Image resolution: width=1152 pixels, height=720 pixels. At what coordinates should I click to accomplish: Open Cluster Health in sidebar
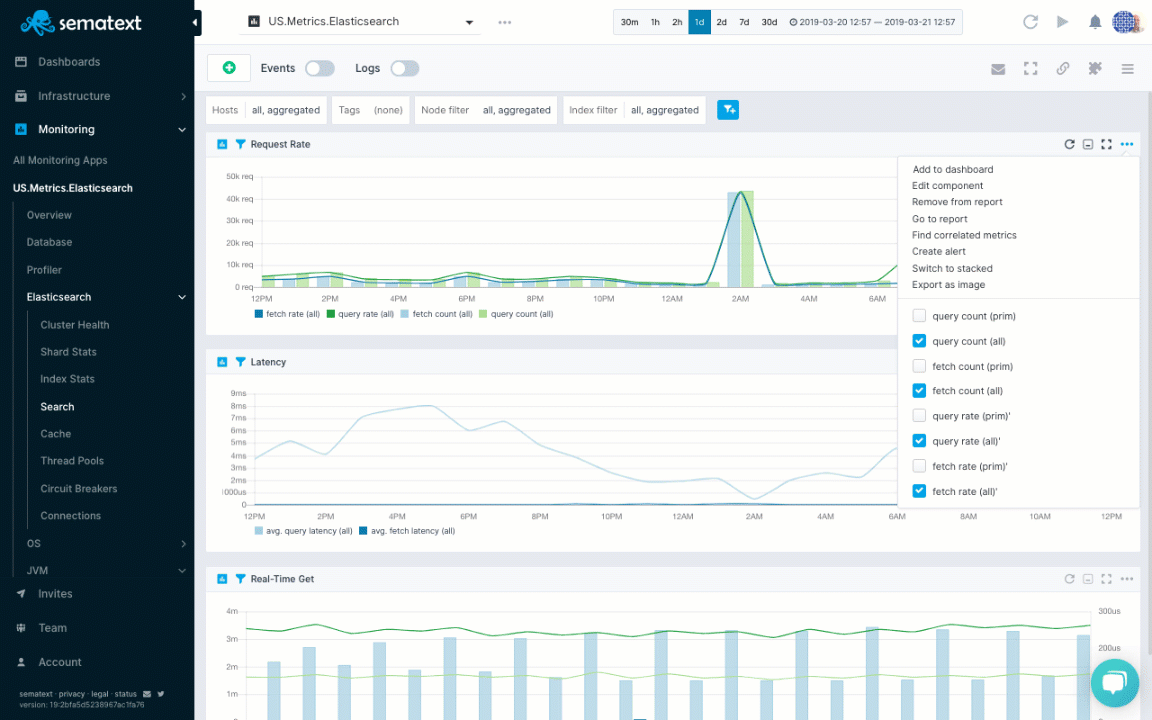pos(75,325)
